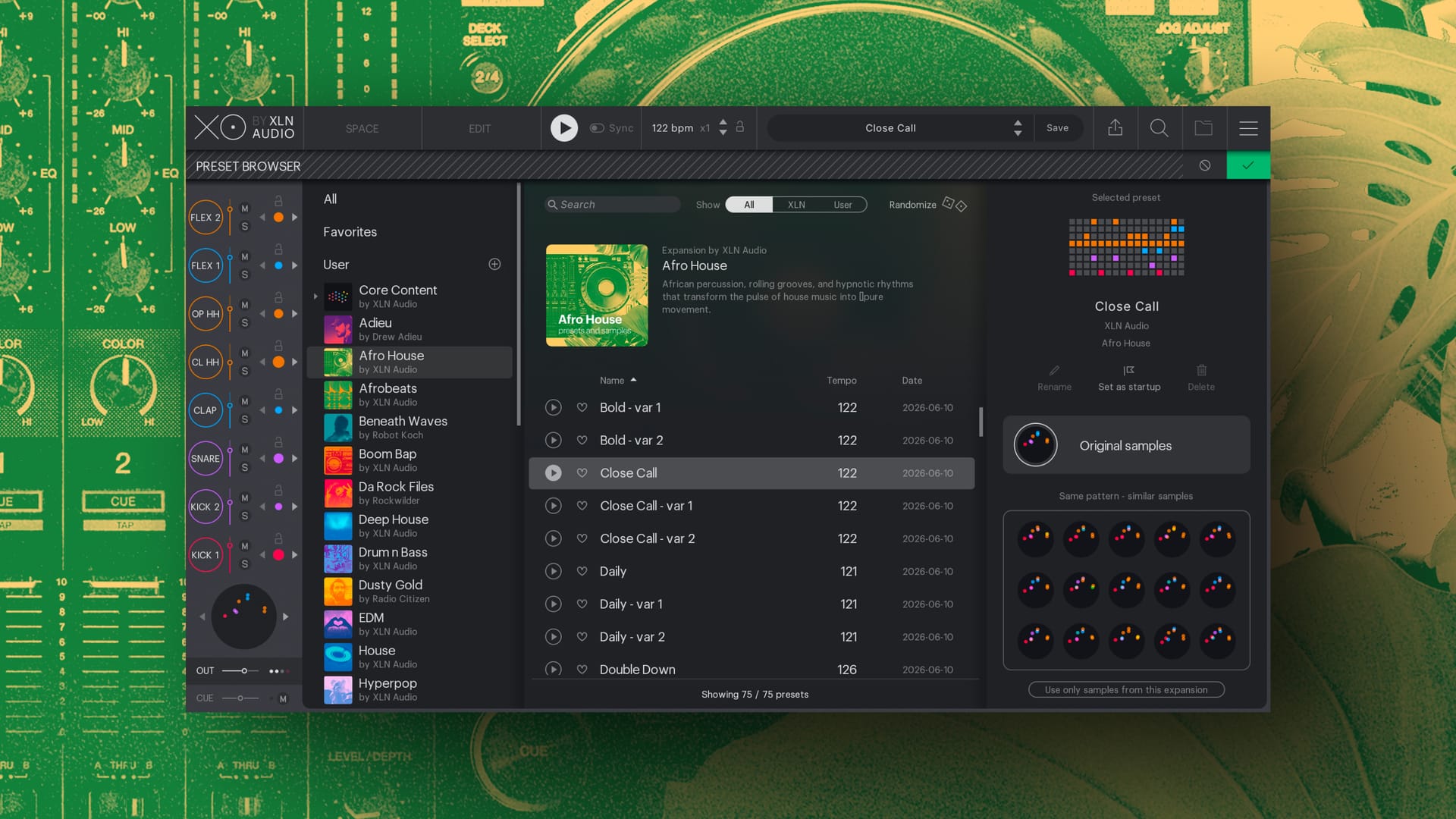1456x819 pixels.
Task: Click the tempo lock icon
Action: [x=740, y=127]
